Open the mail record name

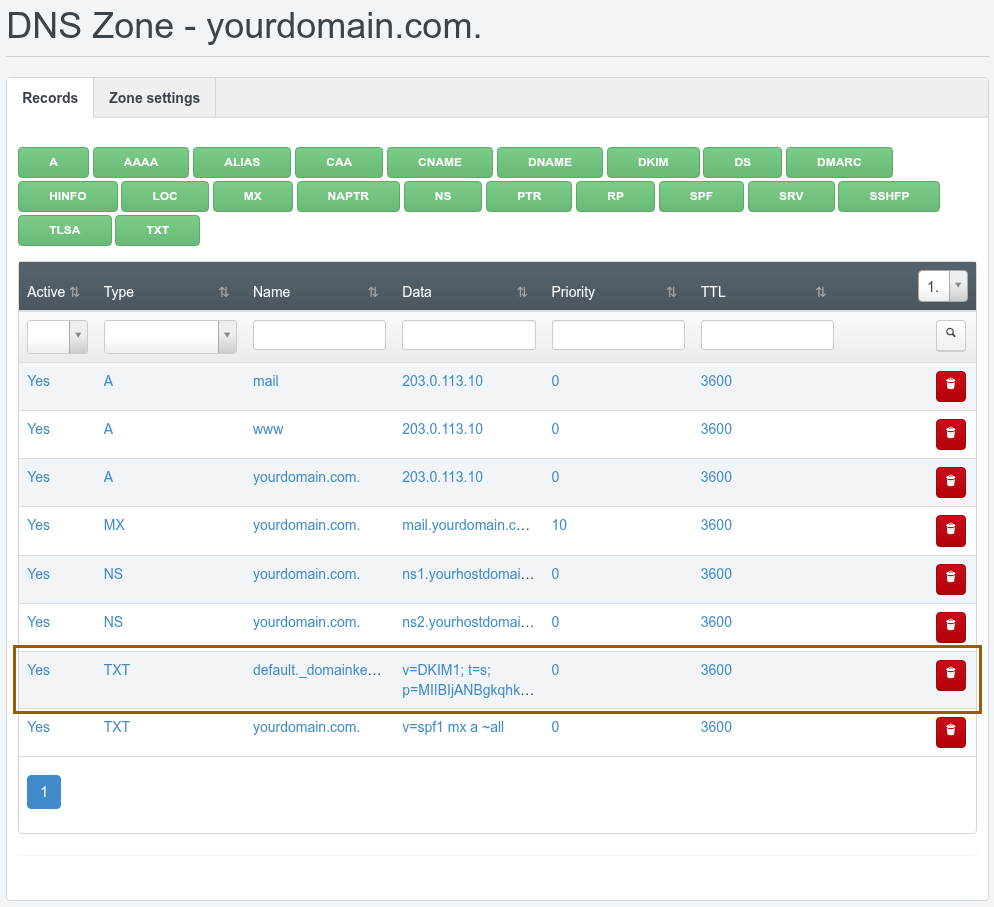pos(266,381)
